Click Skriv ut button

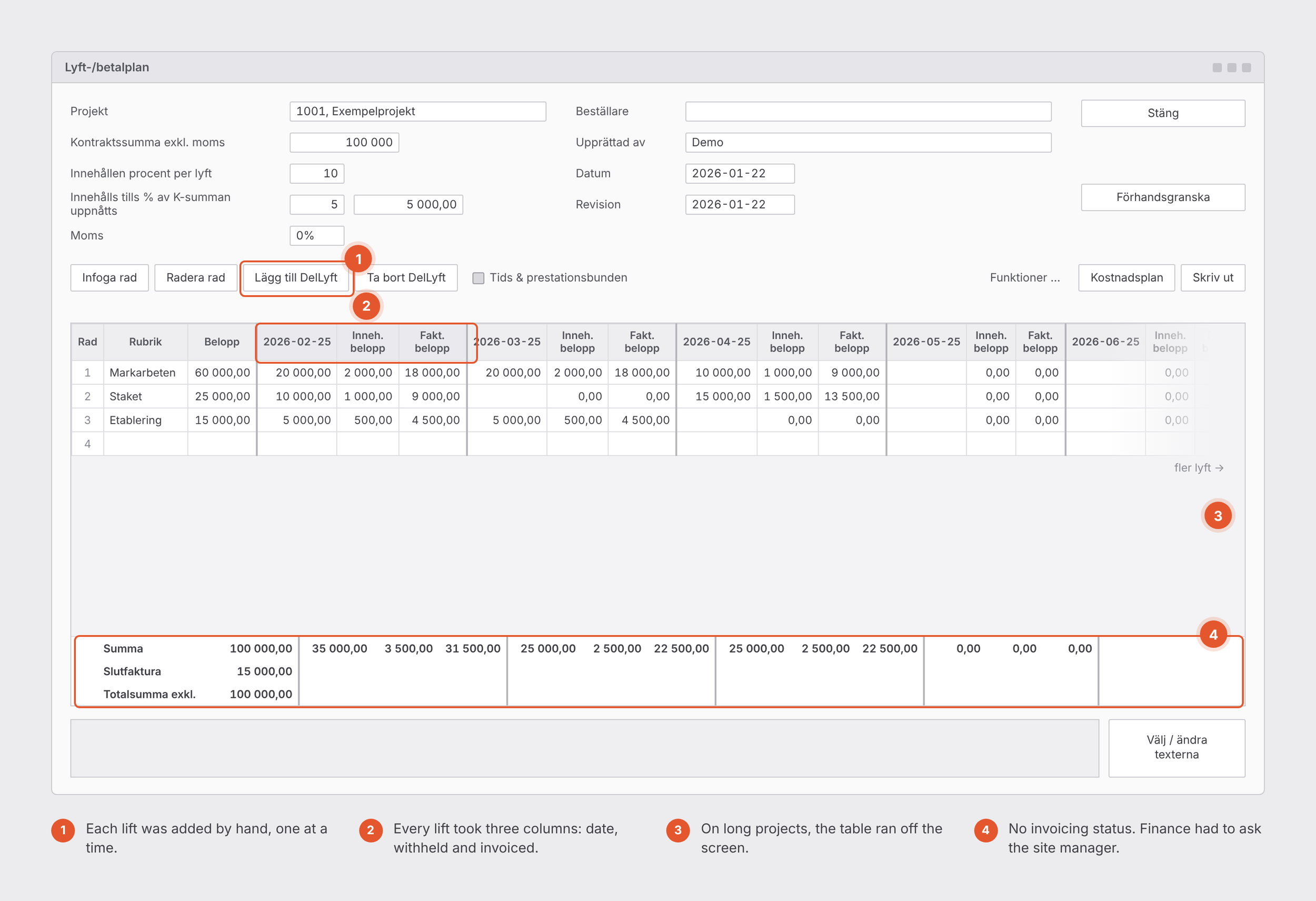tap(1212, 277)
